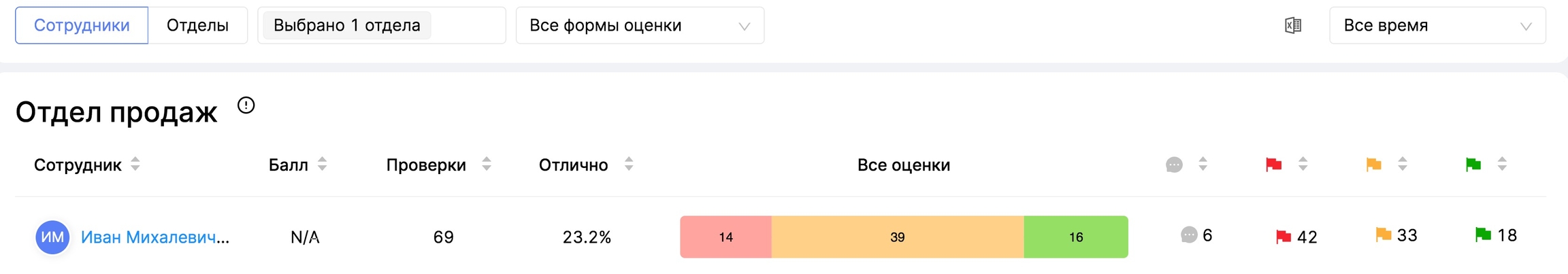Sort the table by Сотрудник column

pyautogui.click(x=135, y=165)
